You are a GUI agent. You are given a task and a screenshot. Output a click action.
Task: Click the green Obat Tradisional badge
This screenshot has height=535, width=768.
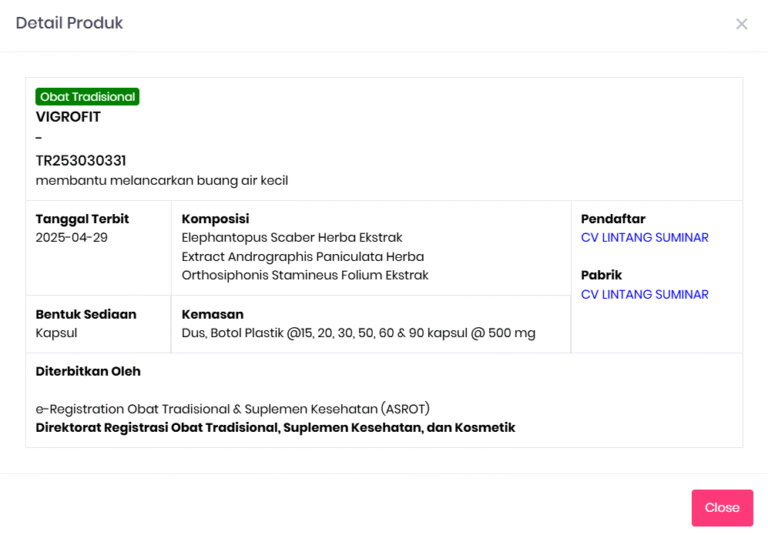pyautogui.click(x=87, y=97)
